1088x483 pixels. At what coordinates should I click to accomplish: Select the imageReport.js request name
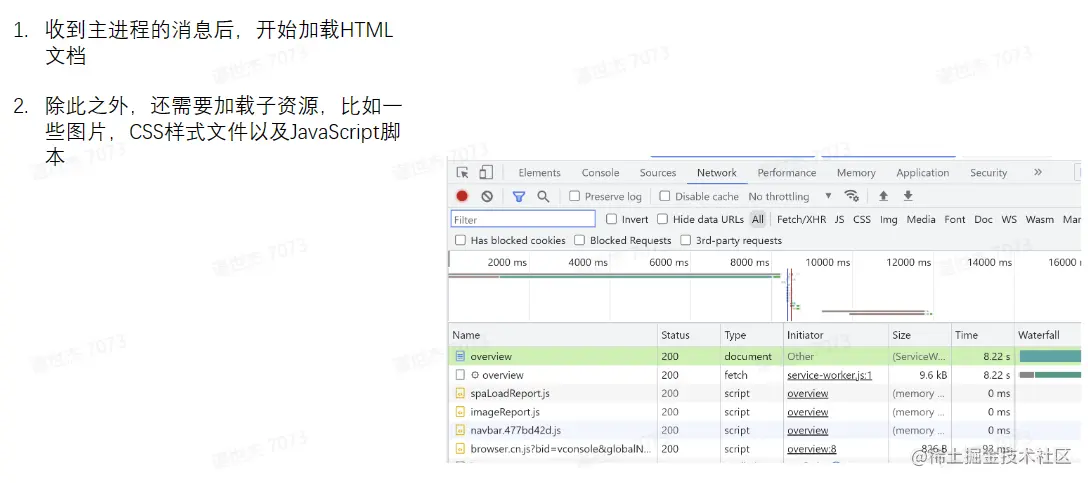coord(505,412)
